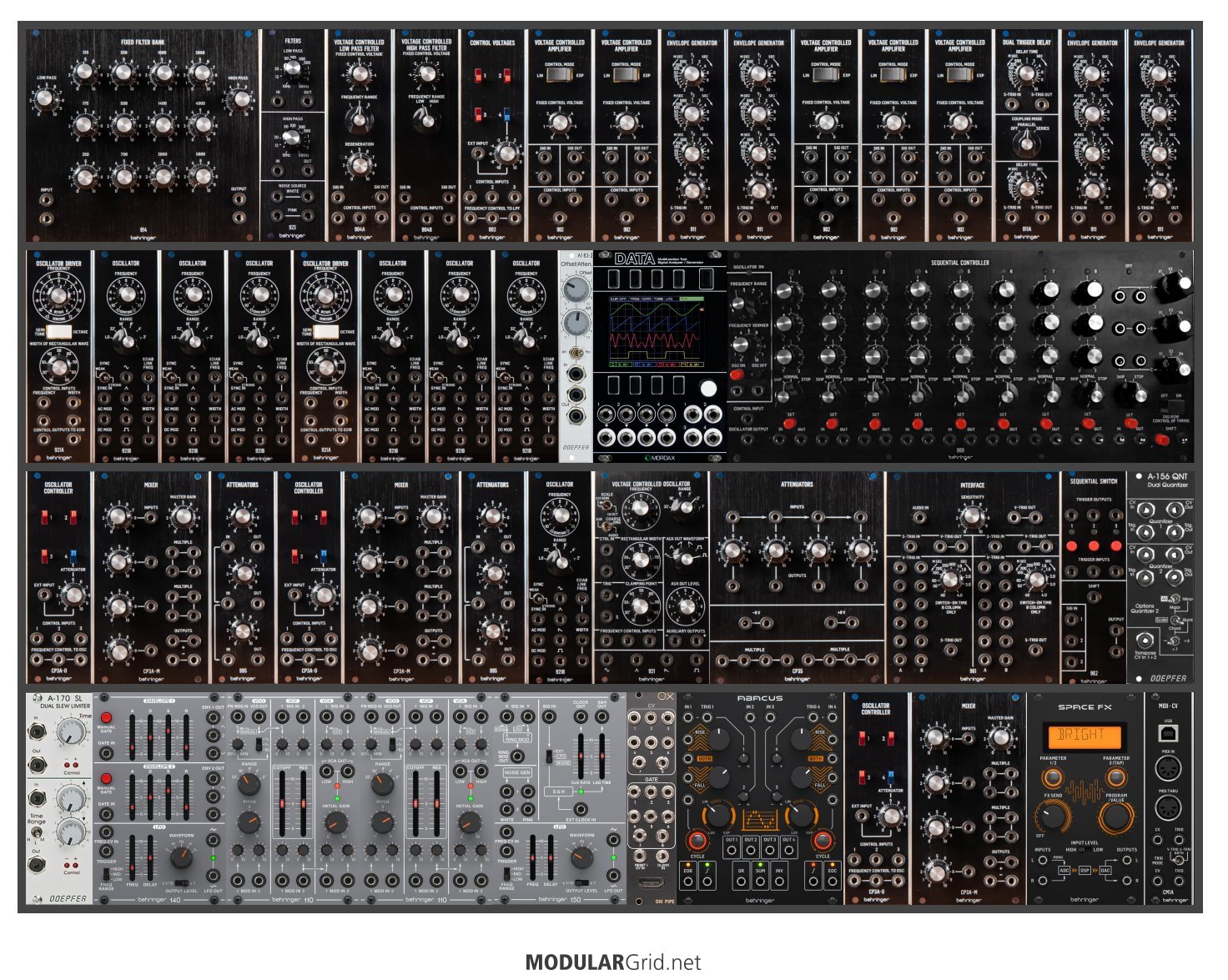Click the Transpose CV In jack on A-156 QNT
Image resolution: width=1228 pixels, height=980 pixels.
pos(1145,641)
